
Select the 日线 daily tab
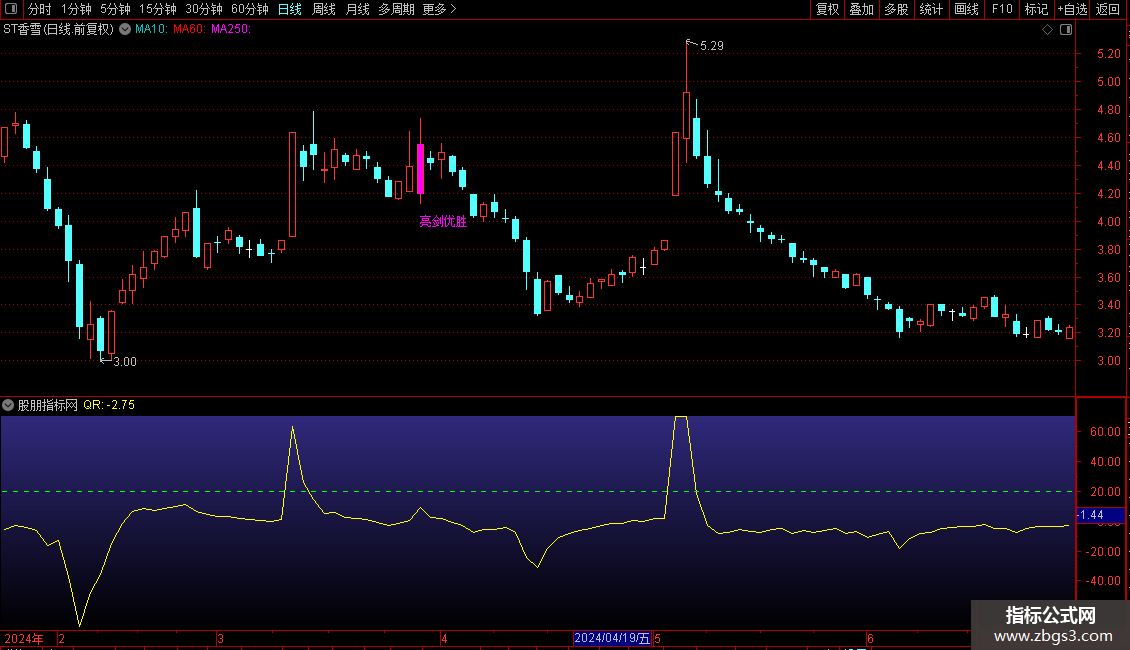coord(290,9)
